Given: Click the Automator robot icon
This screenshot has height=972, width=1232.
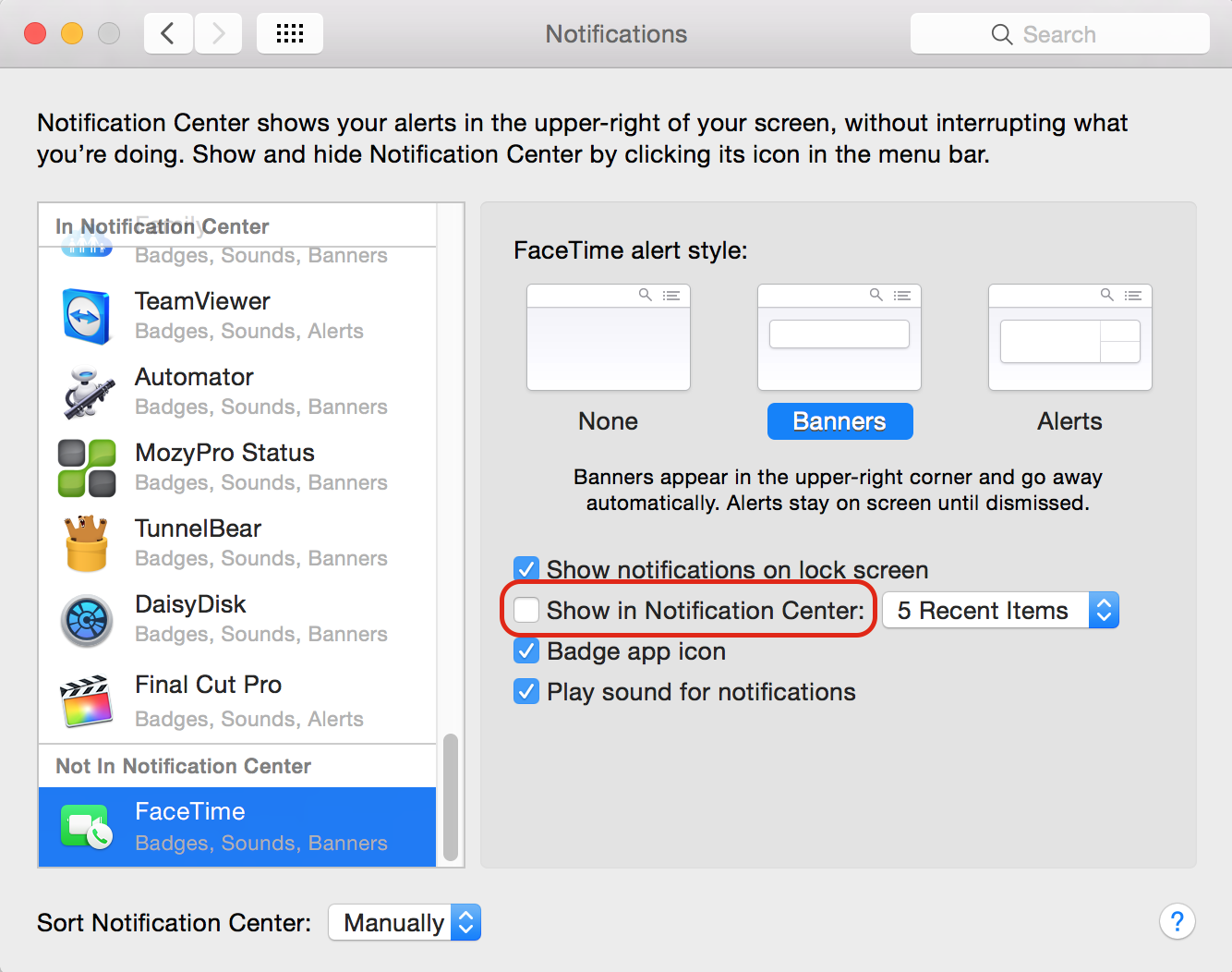Looking at the screenshot, I should [89, 393].
